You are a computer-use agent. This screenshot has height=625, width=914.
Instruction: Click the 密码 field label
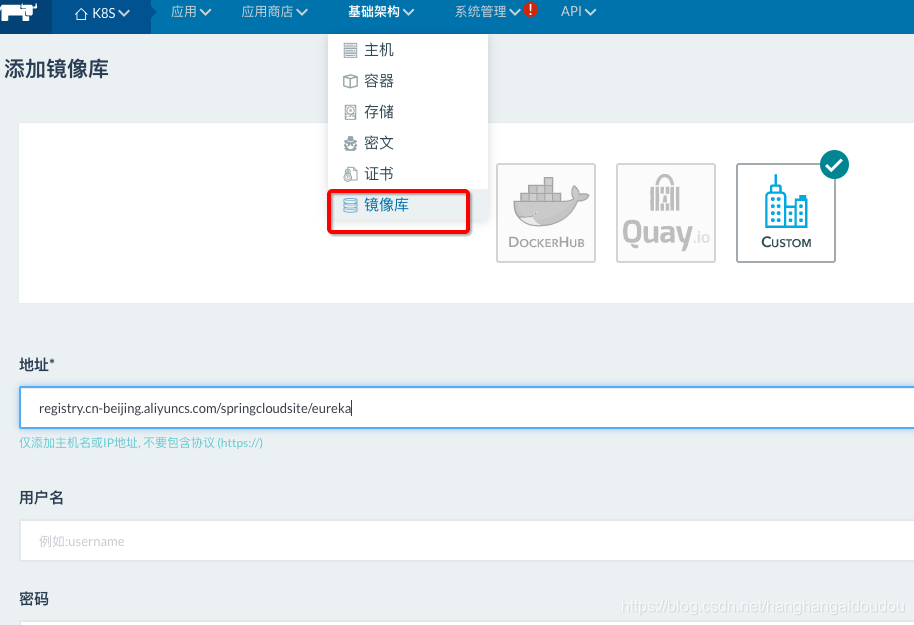pyautogui.click(x=34, y=599)
